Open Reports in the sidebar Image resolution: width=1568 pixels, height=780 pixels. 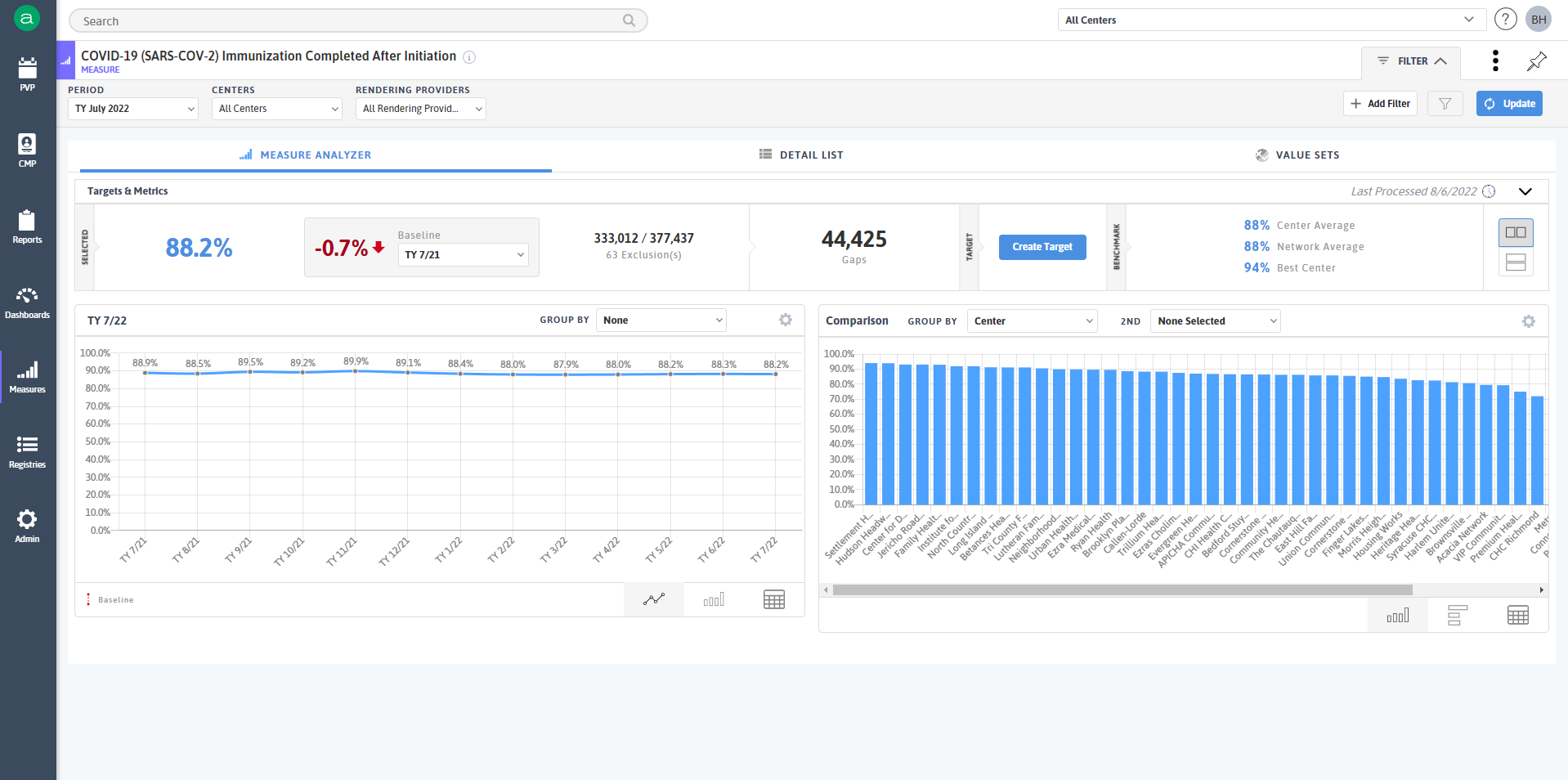coord(28,226)
